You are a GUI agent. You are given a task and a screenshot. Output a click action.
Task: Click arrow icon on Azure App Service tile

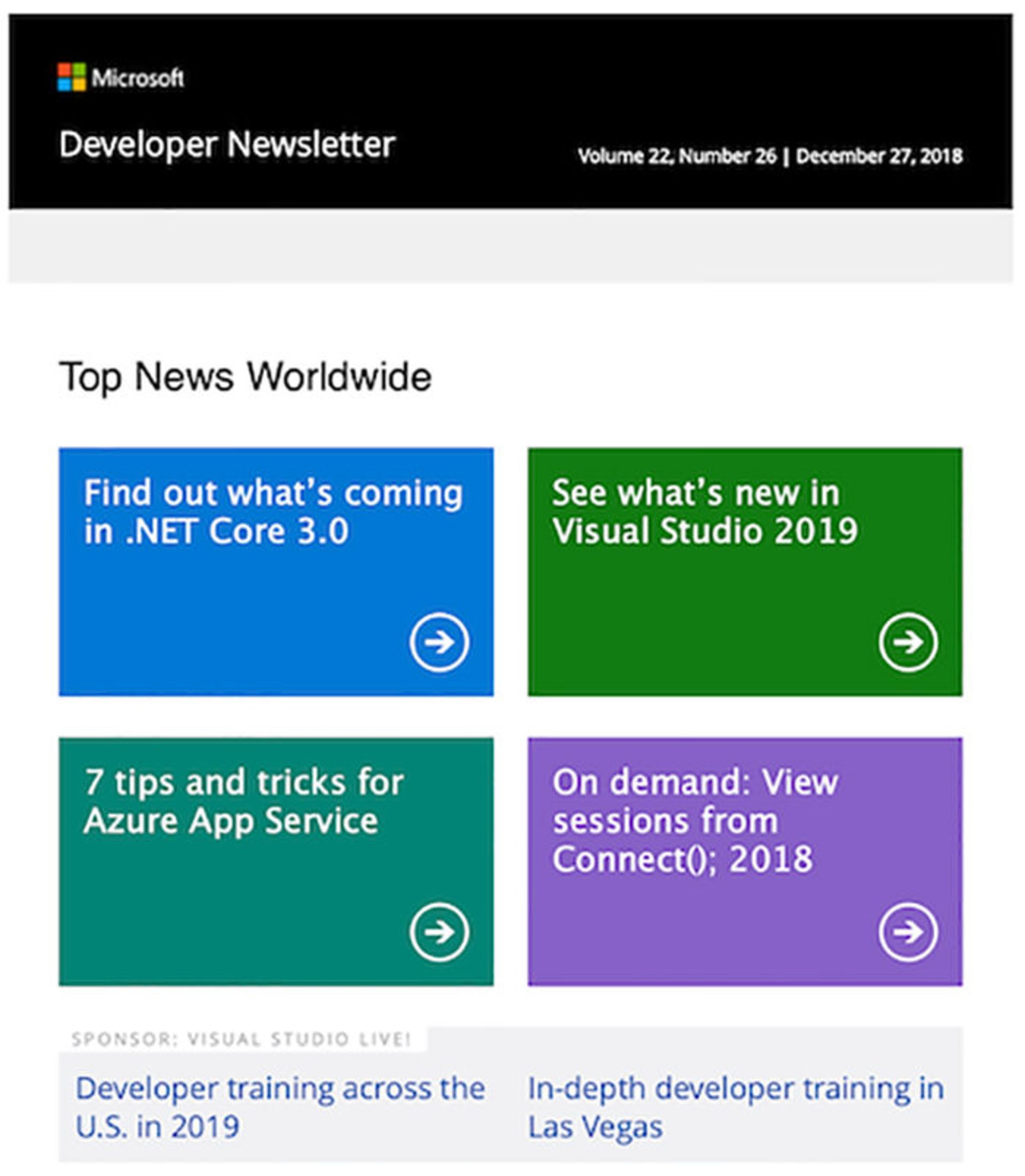click(x=439, y=932)
